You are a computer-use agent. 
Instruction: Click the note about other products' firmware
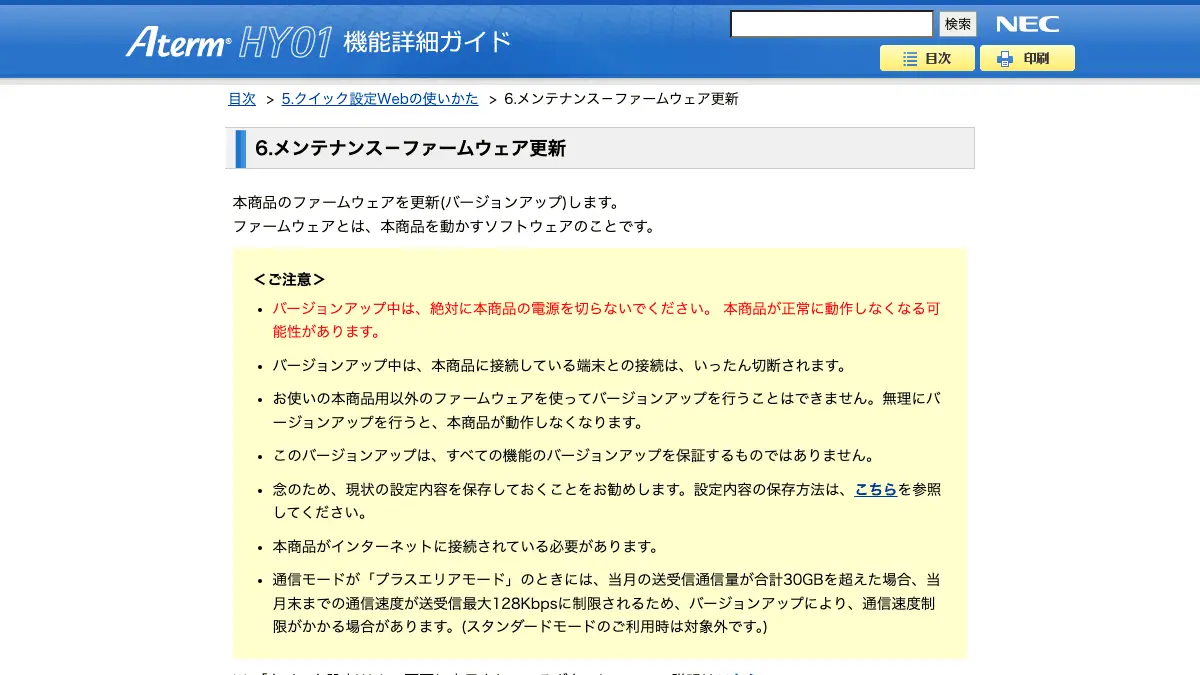[606, 410]
